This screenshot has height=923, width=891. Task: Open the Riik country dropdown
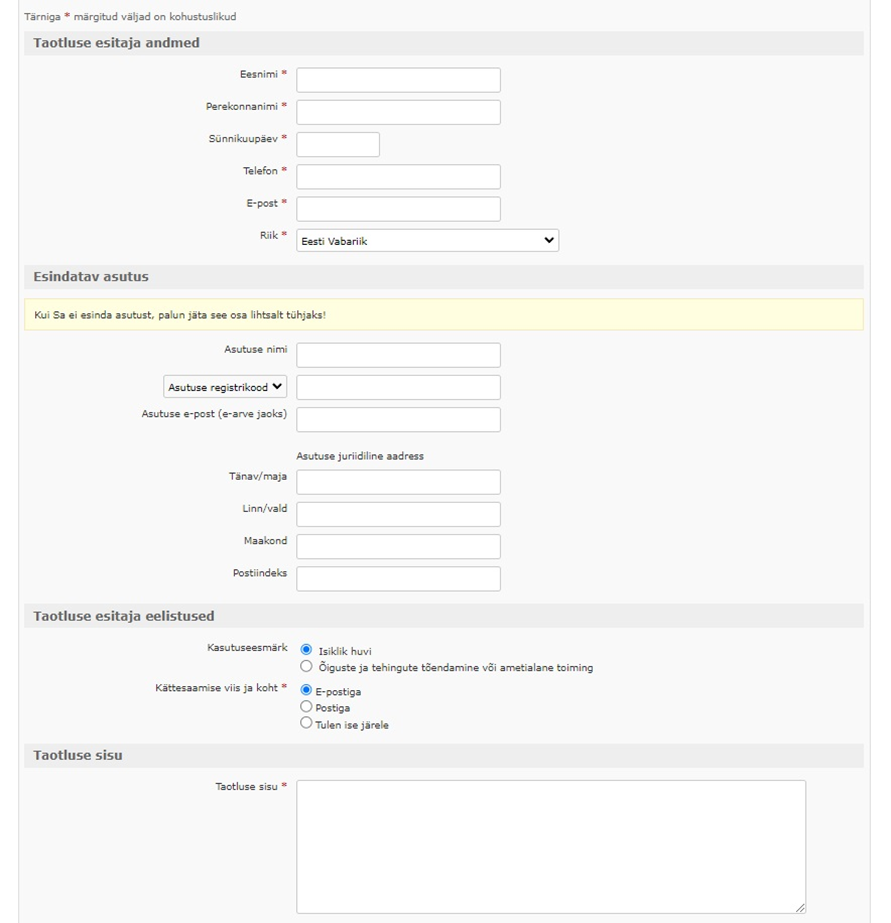pos(427,241)
